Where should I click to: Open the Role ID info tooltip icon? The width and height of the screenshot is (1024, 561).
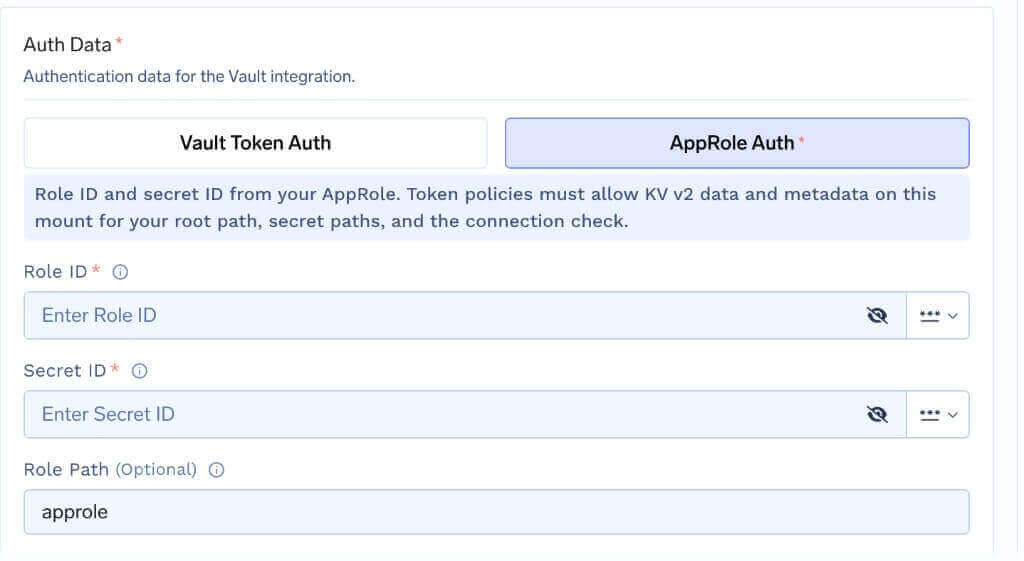(120, 272)
